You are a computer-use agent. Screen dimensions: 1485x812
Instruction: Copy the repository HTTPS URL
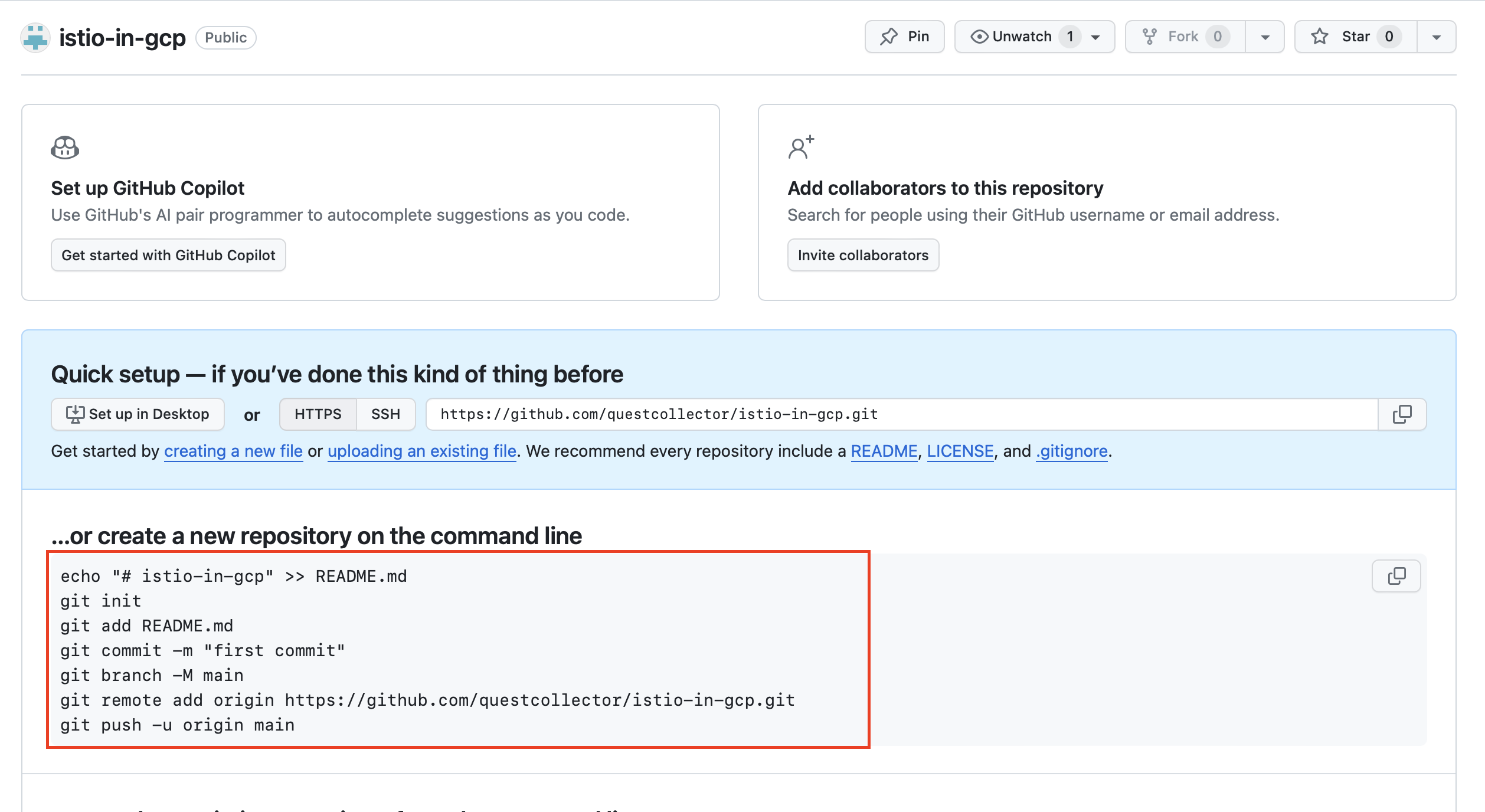pos(1402,414)
